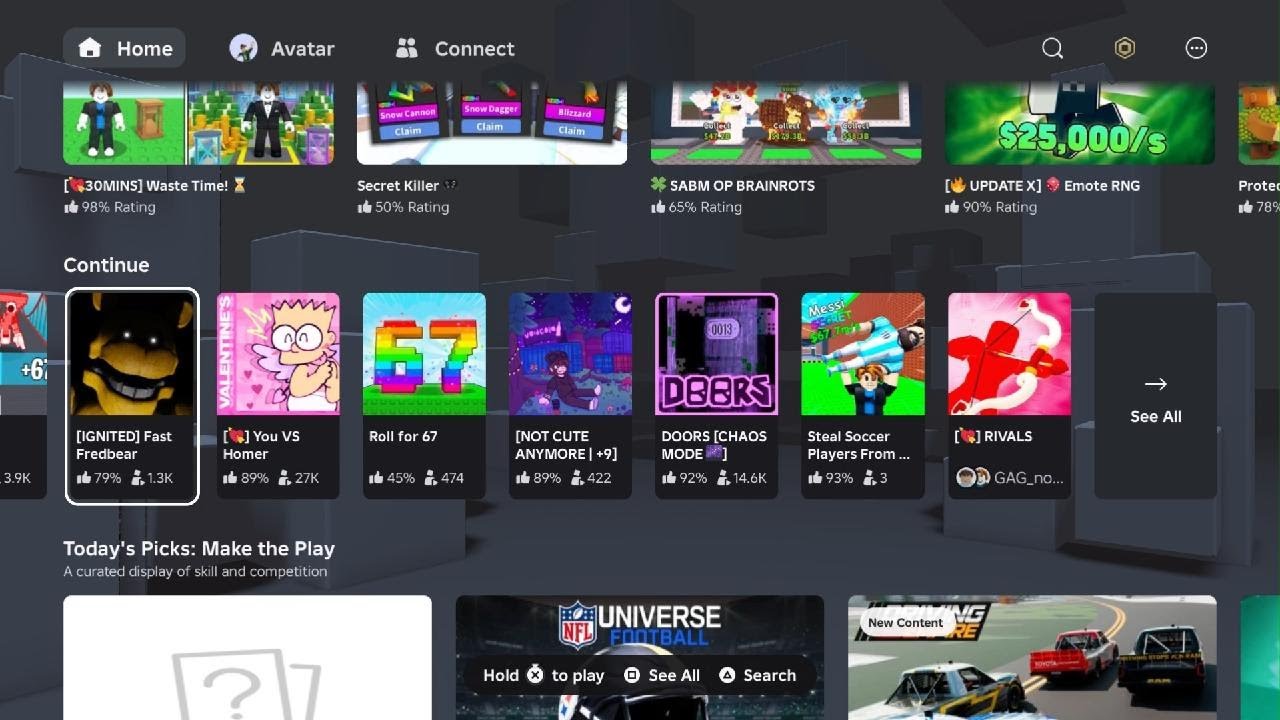Open the placeholder question mark card
The height and width of the screenshot is (720, 1280).
[247, 657]
